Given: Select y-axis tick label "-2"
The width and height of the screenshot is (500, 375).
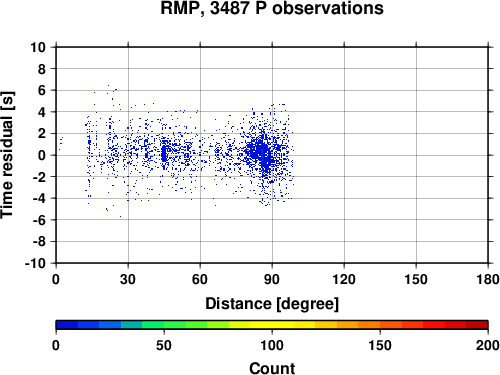Looking at the screenshot, I should (39, 177).
